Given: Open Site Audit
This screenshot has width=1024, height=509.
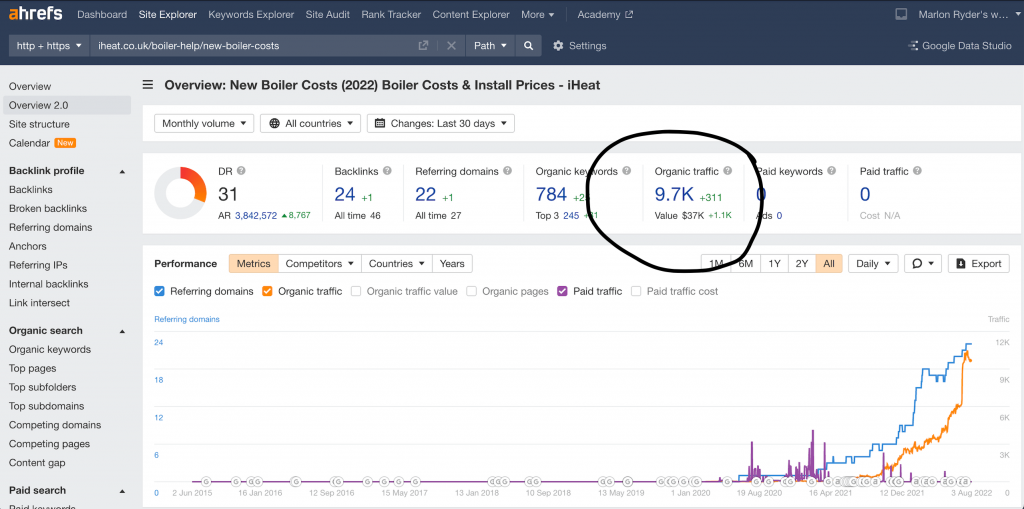Looking at the screenshot, I should tap(328, 14).
